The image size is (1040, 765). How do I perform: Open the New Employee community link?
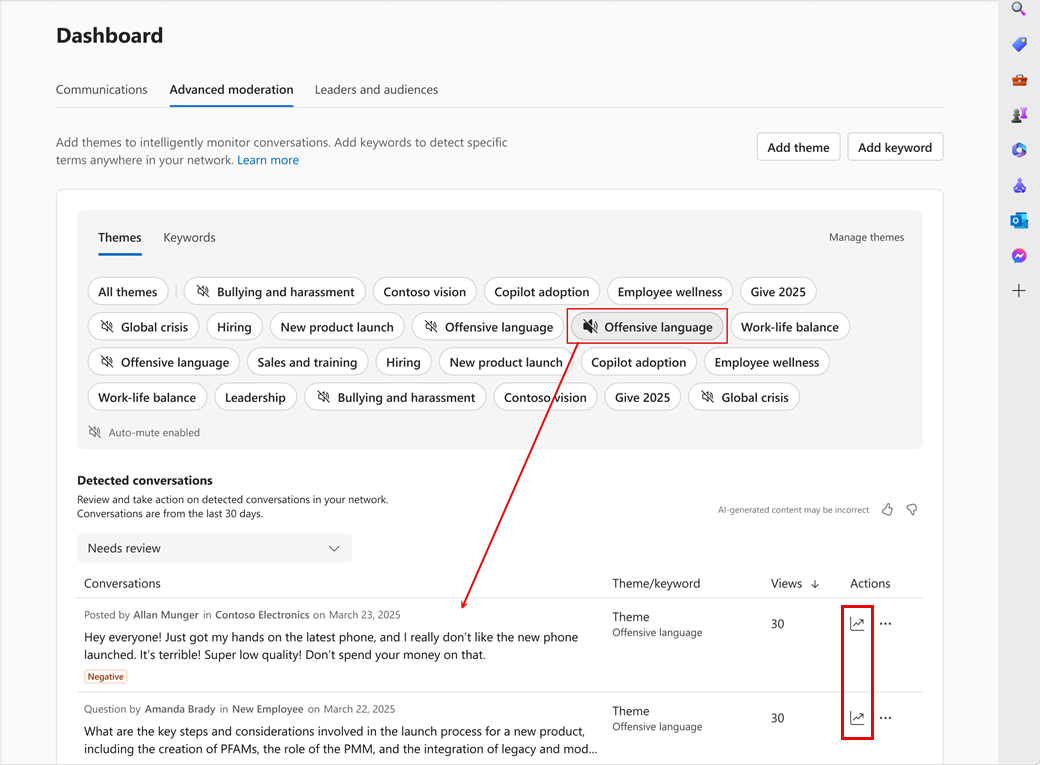coord(267,709)
